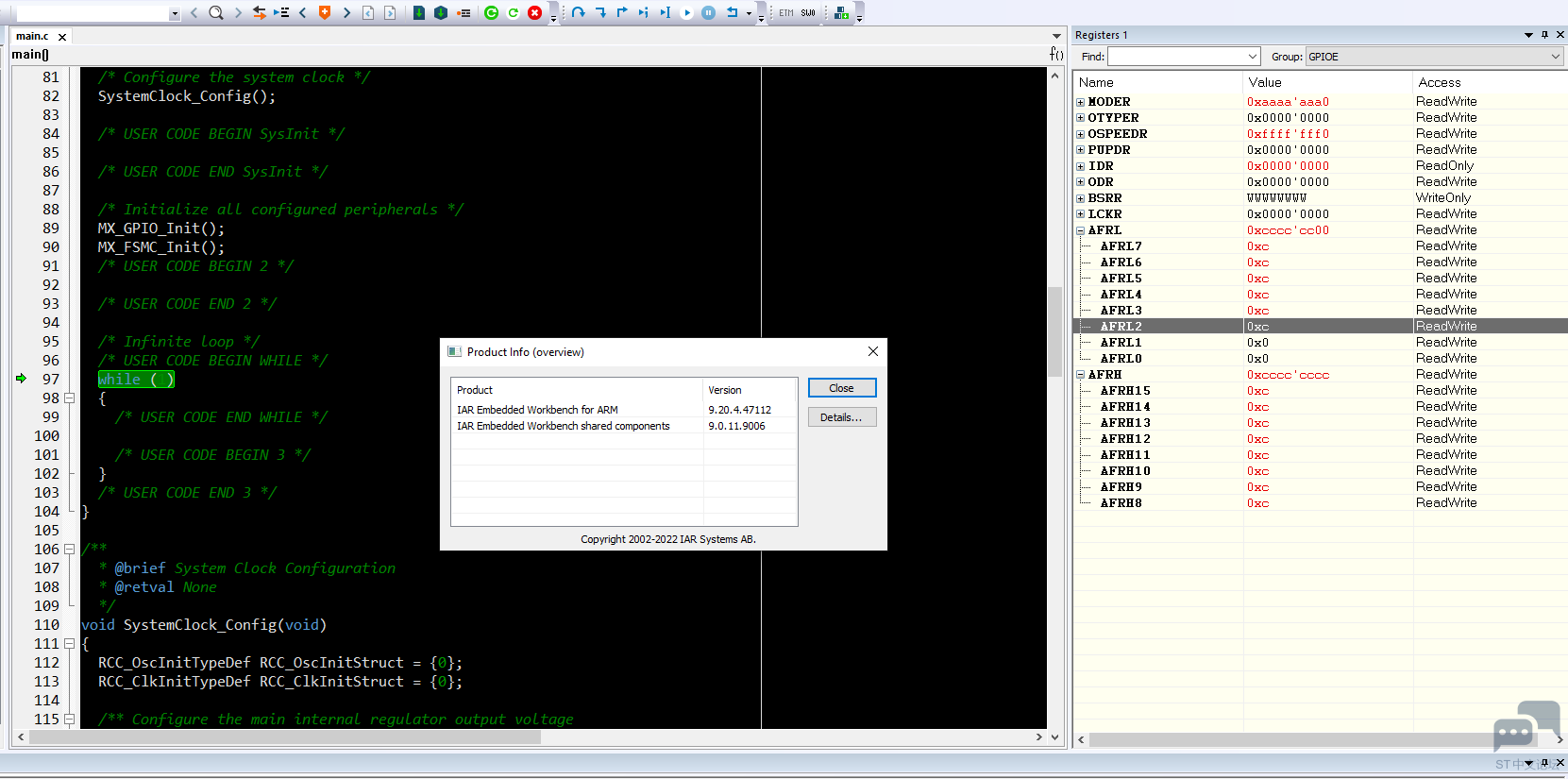Click the Next Statement icon
The image size is (1568, 779).
point(644,13)
